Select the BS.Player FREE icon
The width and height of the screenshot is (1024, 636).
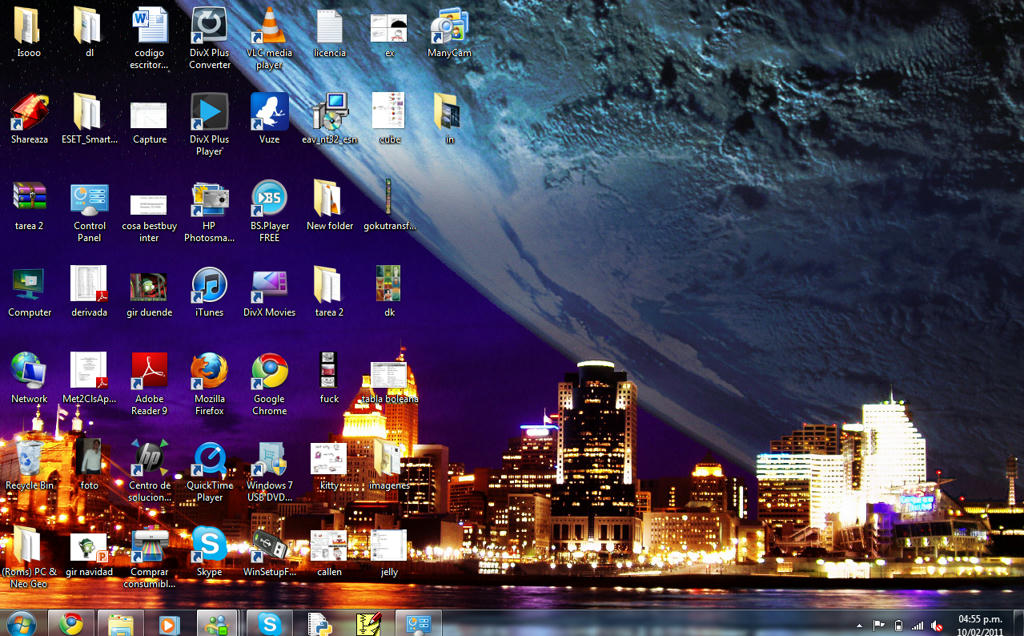(269, 199)
